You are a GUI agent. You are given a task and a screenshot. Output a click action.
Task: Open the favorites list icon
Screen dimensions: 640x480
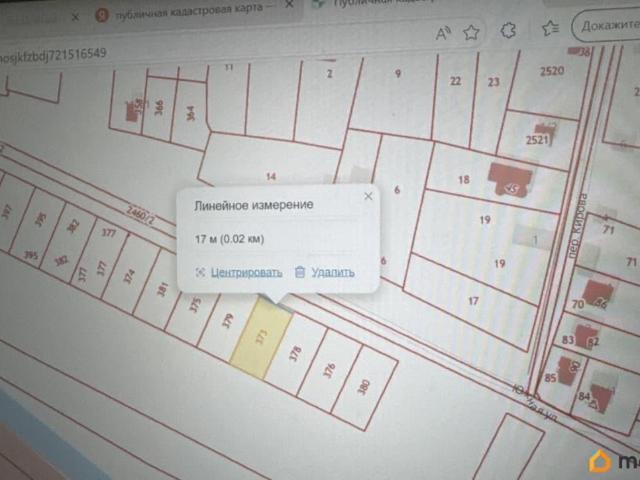point(551,28)
